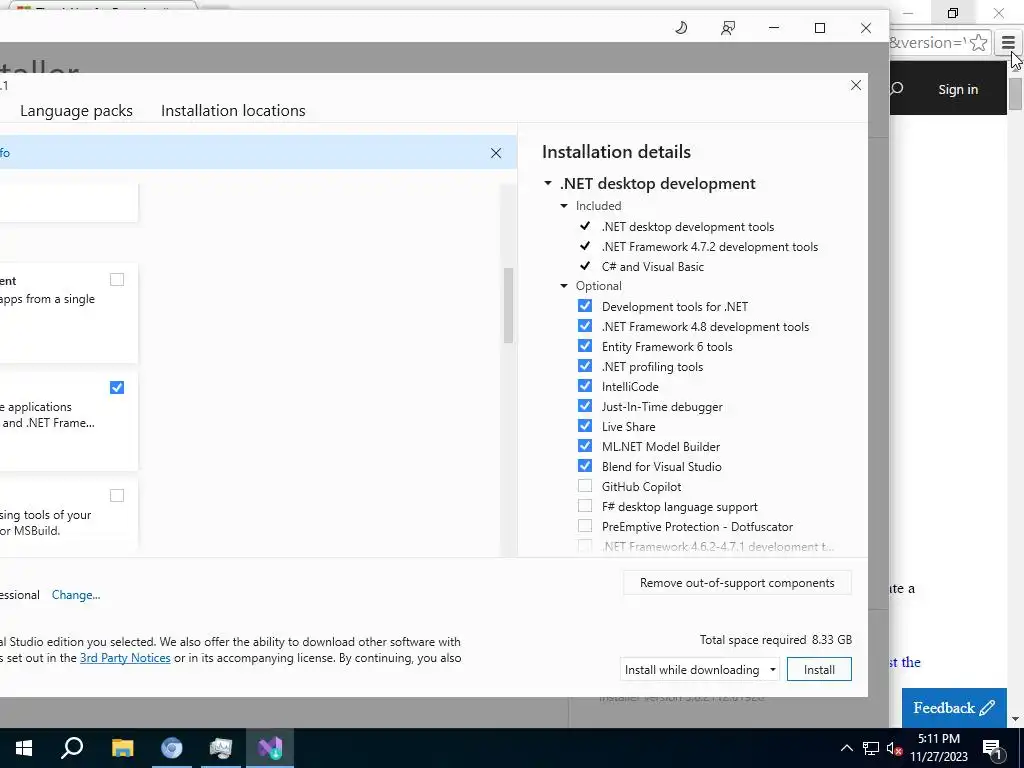This screenshot has width=1024, height=768.
Task: Toggle the Just-In-Time debugger checkbox
Action: tap(584, 406)
